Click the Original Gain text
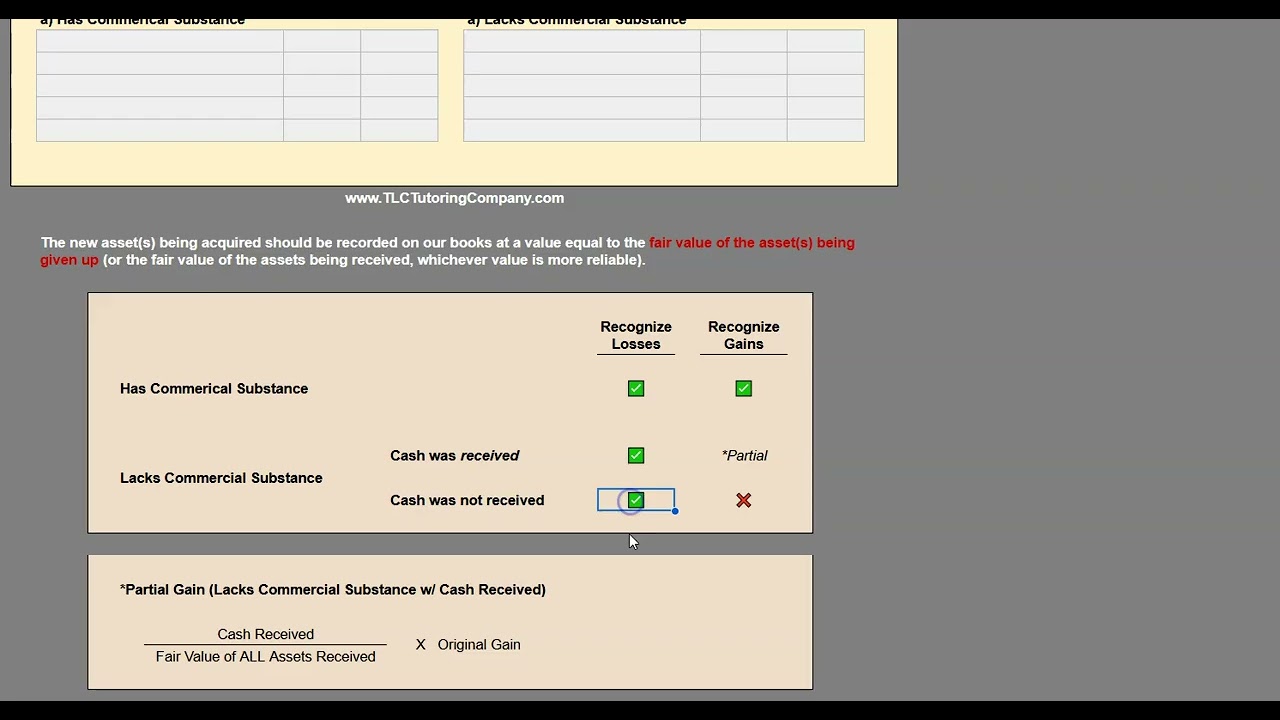Viewport: 1280px width, 720px height. (479, 644)
